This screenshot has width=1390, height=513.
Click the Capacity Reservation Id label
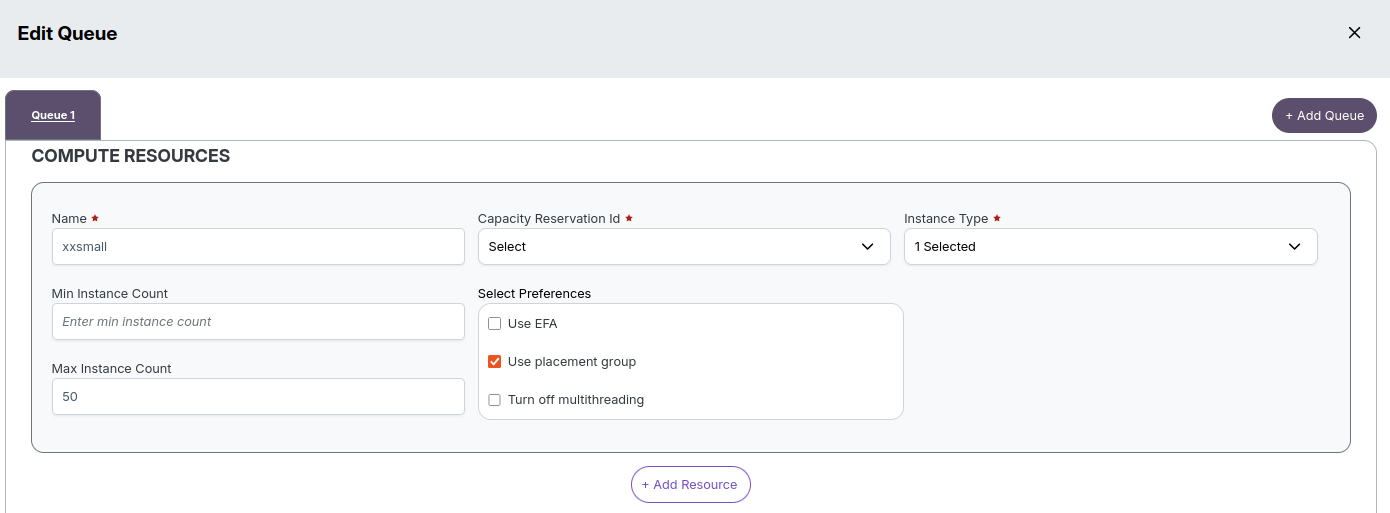[x=549, y=218]
